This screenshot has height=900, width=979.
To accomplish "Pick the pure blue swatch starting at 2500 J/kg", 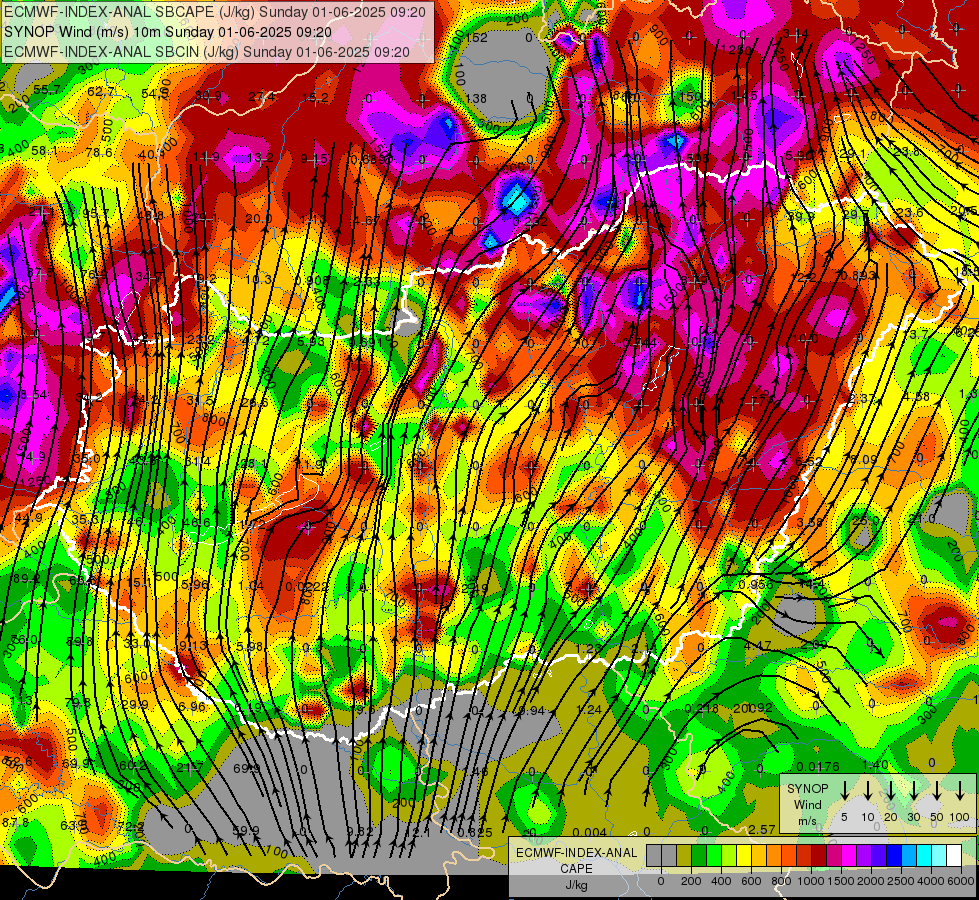I will click(x=894, y=855).
